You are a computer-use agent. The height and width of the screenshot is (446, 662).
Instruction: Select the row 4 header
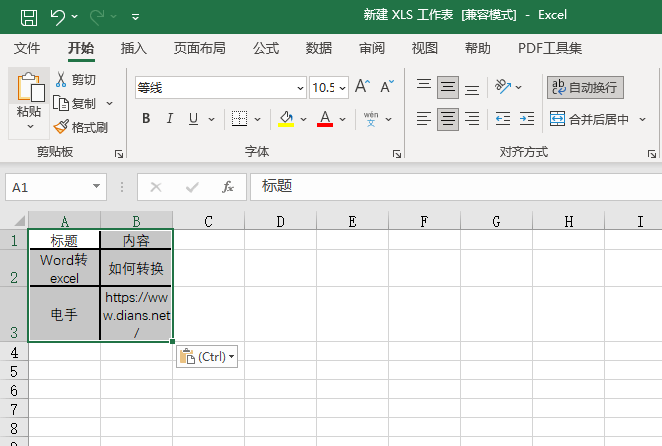(x=14, y=352)
